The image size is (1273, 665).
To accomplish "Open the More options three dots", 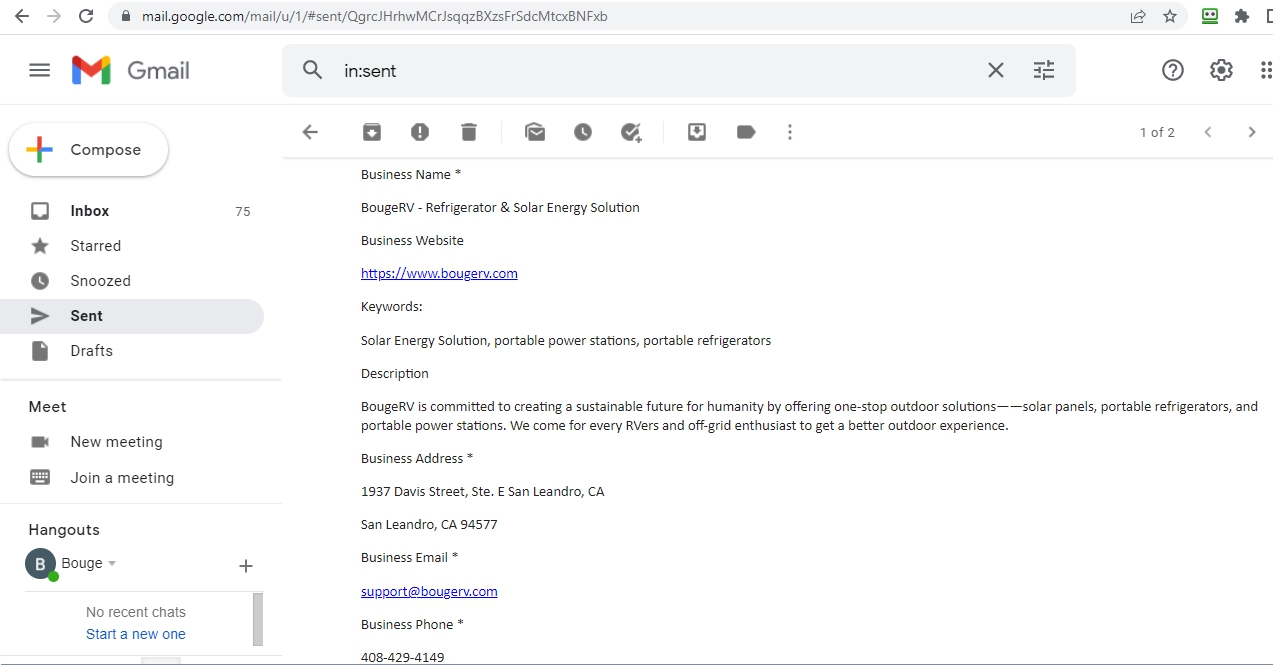I will click(790, 132).
